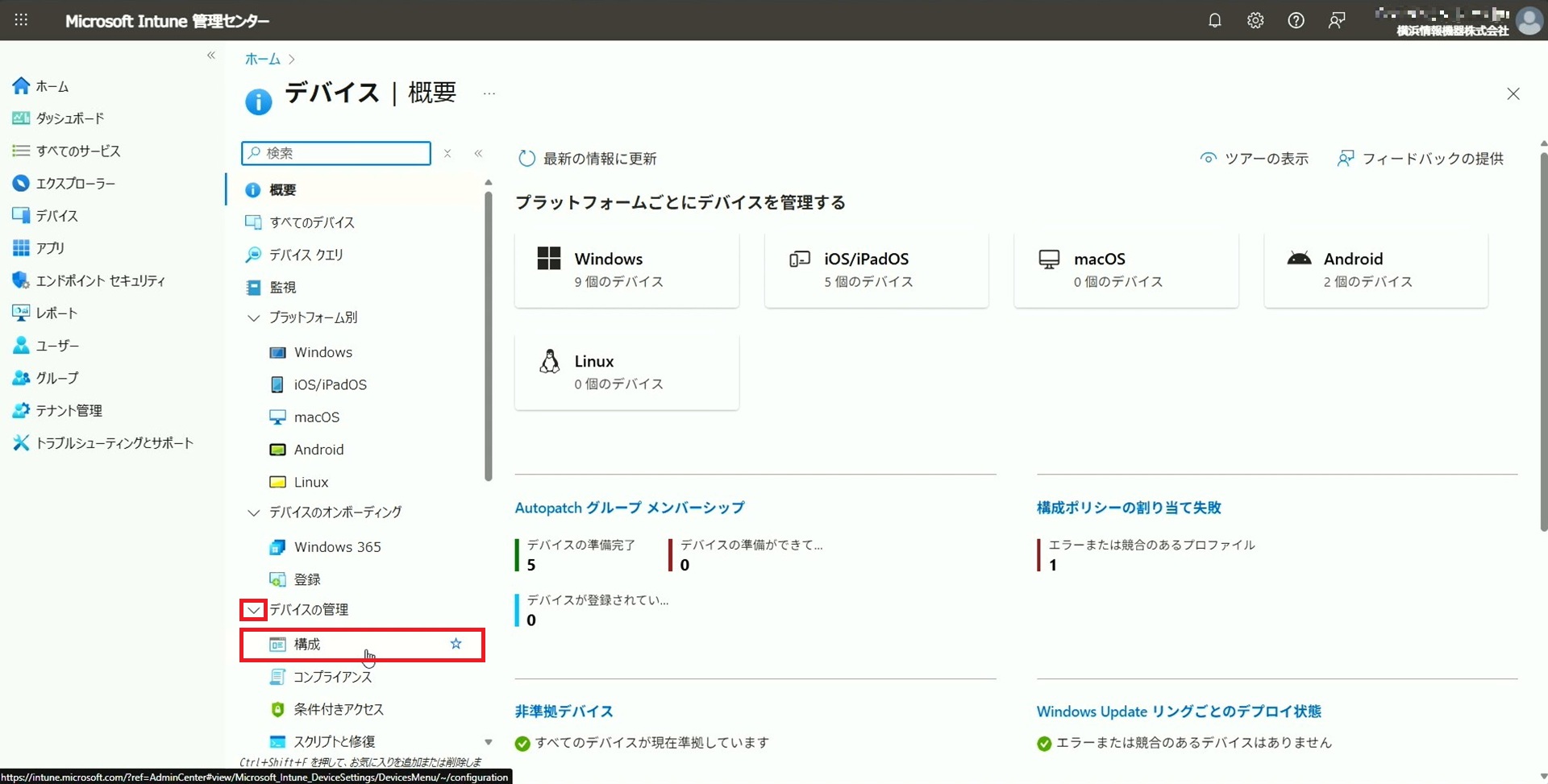Viewport: 1548px width, 784px height.
Task: Open Autopatch グループ メンバーシップ link
Action: click(x=629, y=508)
